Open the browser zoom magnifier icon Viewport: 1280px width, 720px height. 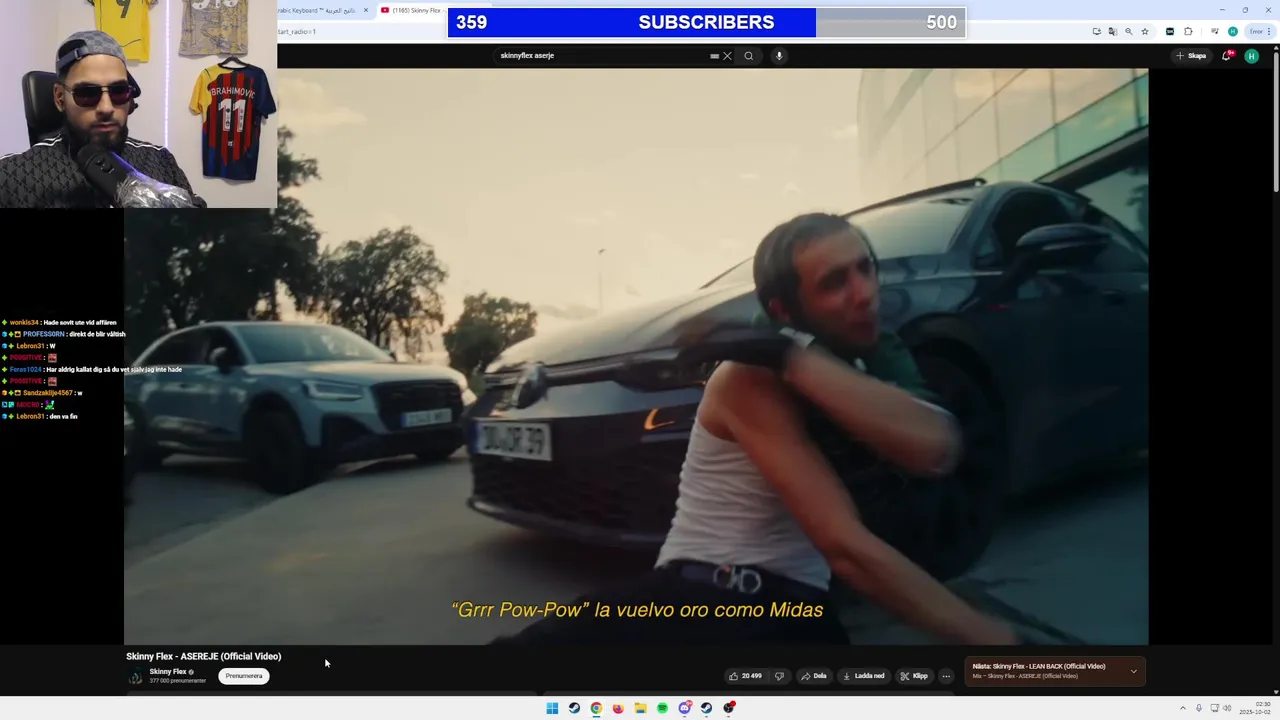(x=1129, y=31)
